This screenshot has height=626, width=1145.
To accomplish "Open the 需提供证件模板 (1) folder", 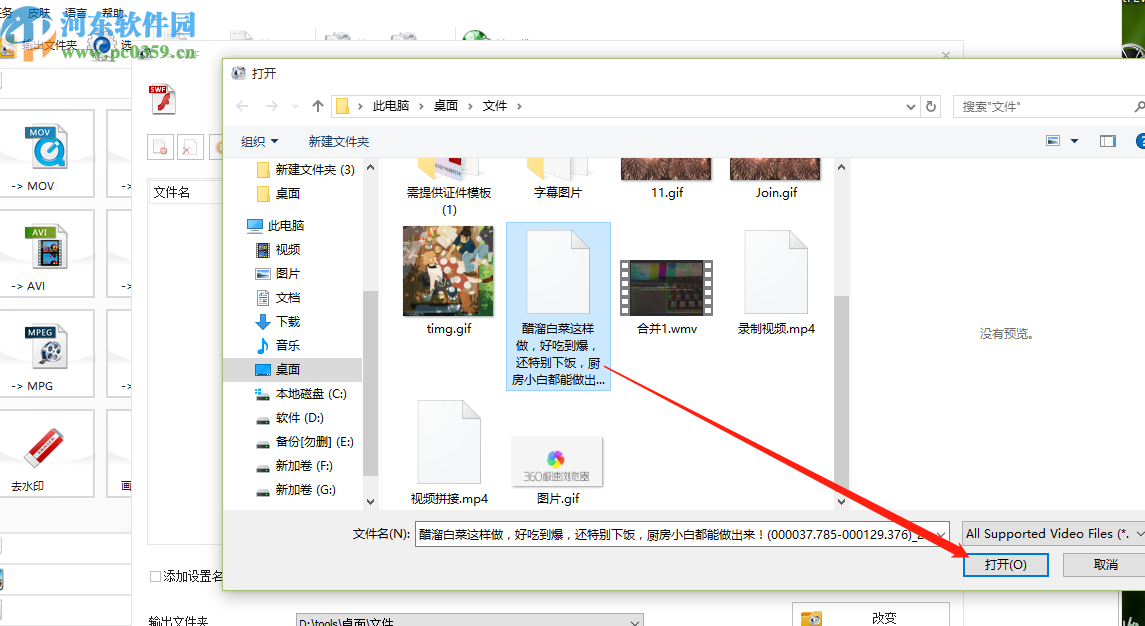I will 449,186.
